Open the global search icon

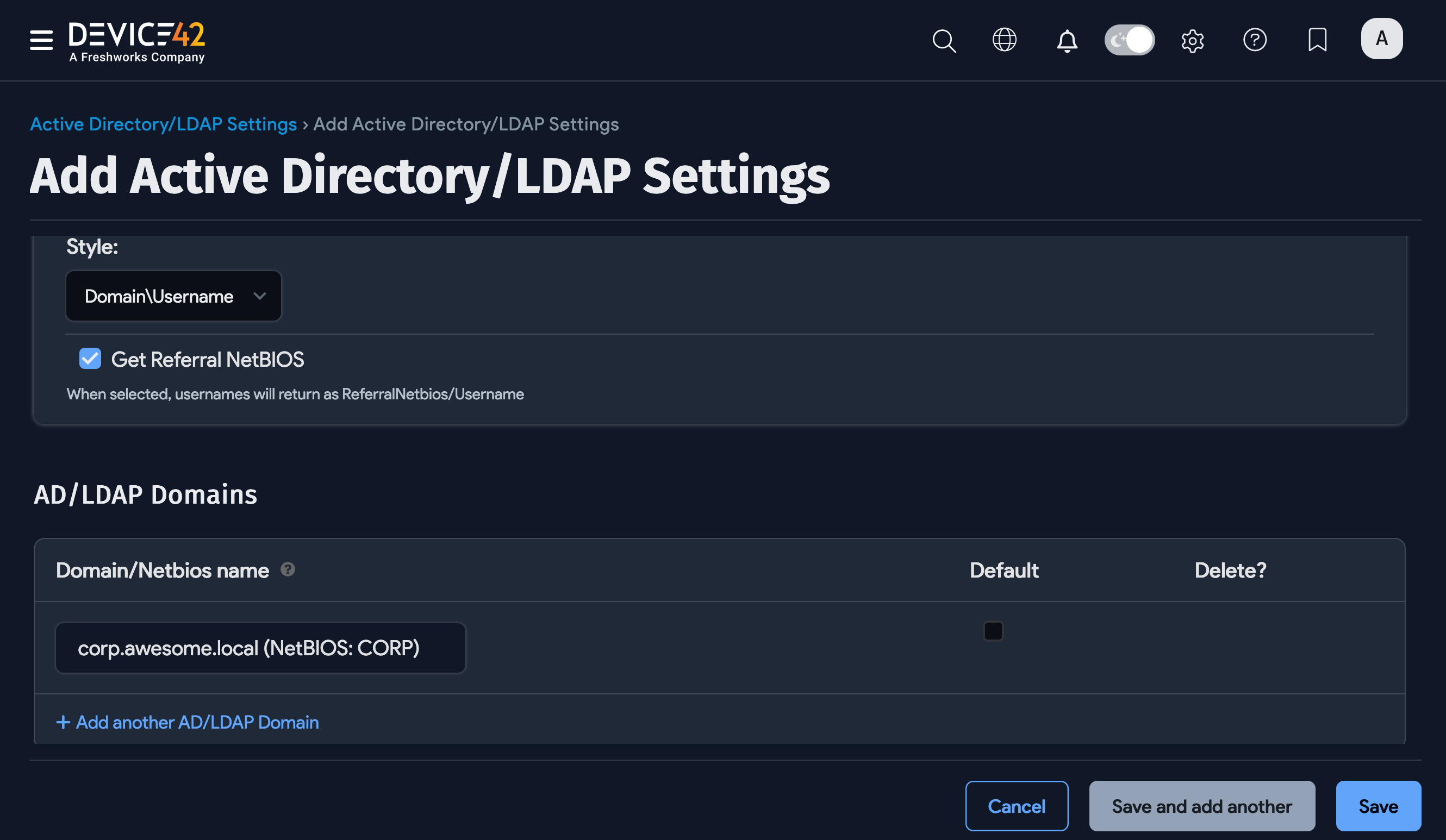(944, 40)
